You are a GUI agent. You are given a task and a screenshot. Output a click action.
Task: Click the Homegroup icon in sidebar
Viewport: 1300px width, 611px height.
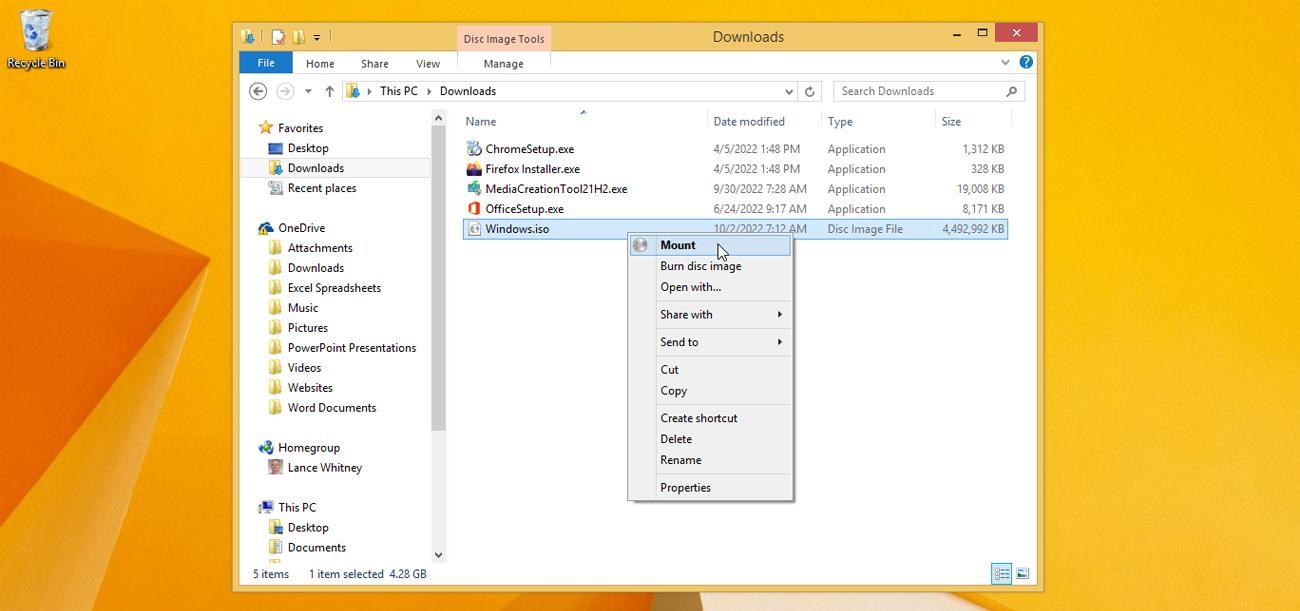[265, 448]
